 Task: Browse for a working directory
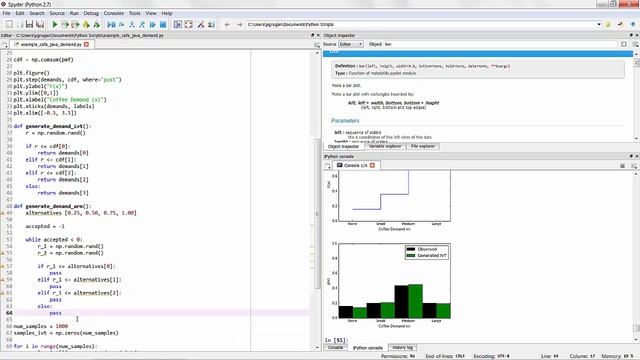pos(608,24)
